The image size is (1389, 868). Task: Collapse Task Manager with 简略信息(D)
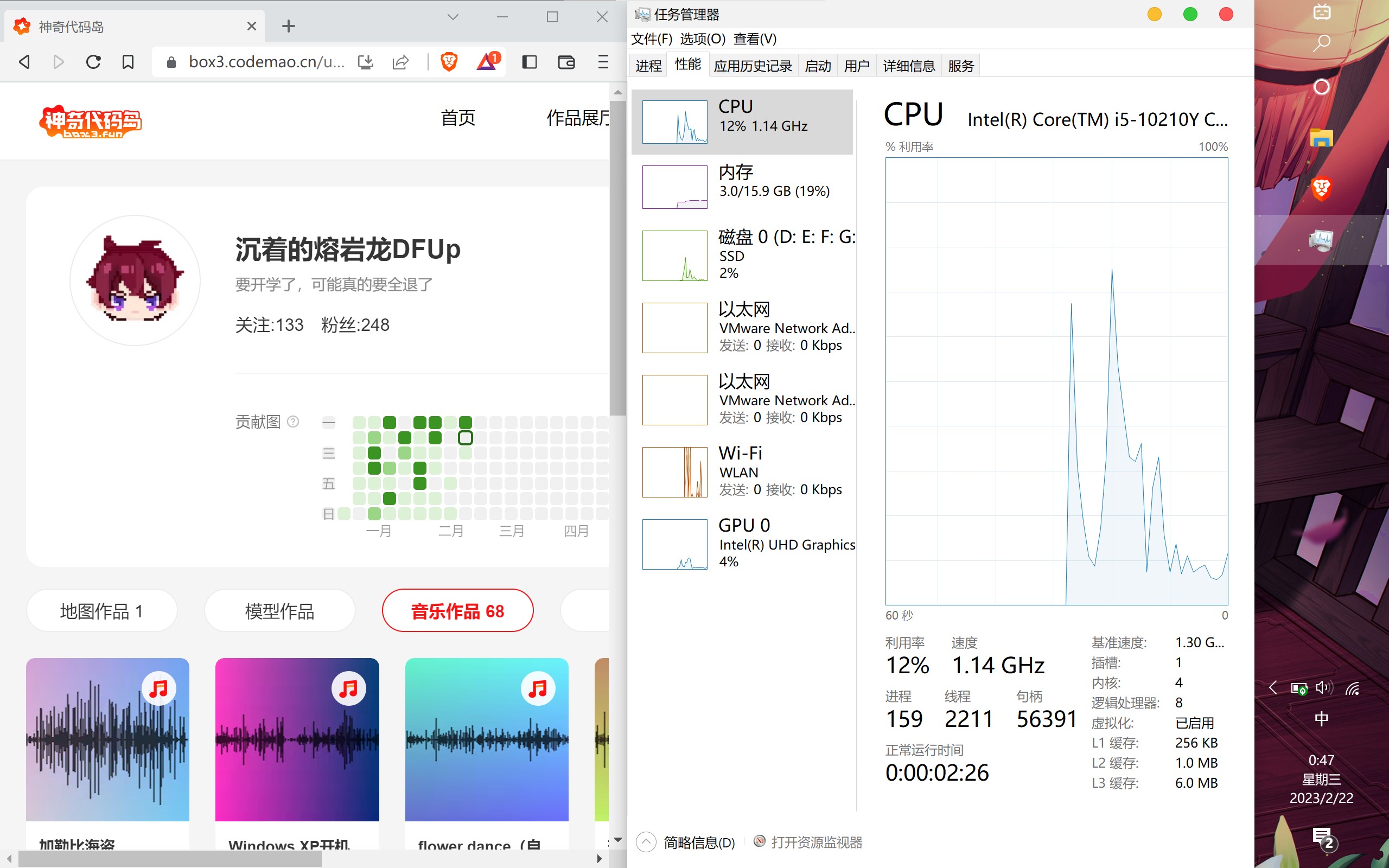click(686, 842)
